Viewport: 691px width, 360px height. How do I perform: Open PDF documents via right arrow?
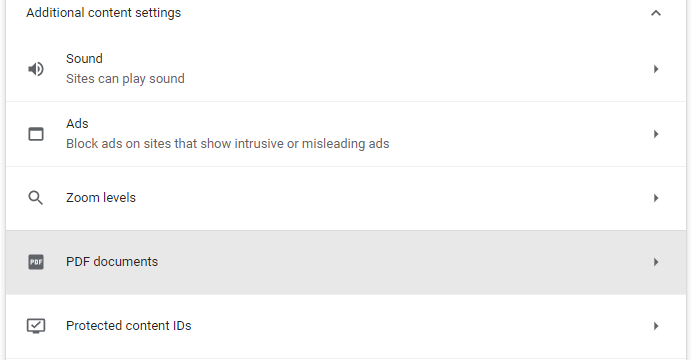656,262
